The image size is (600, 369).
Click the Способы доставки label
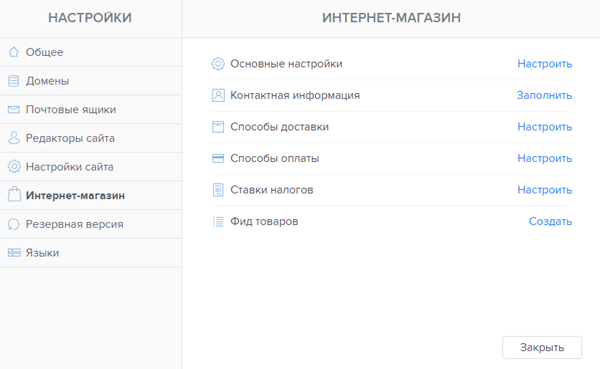279,127
